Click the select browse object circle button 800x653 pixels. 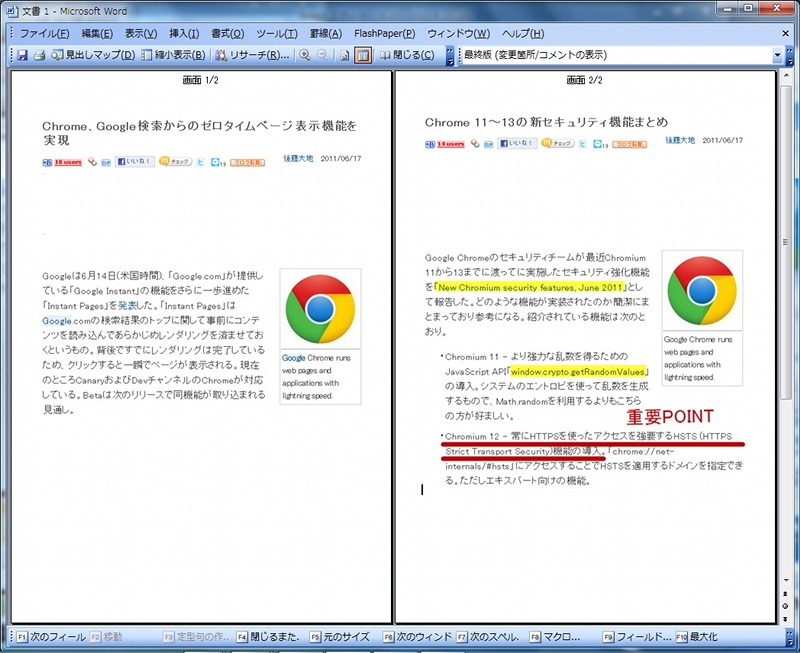pyautogui.click(x=786, y=606)
